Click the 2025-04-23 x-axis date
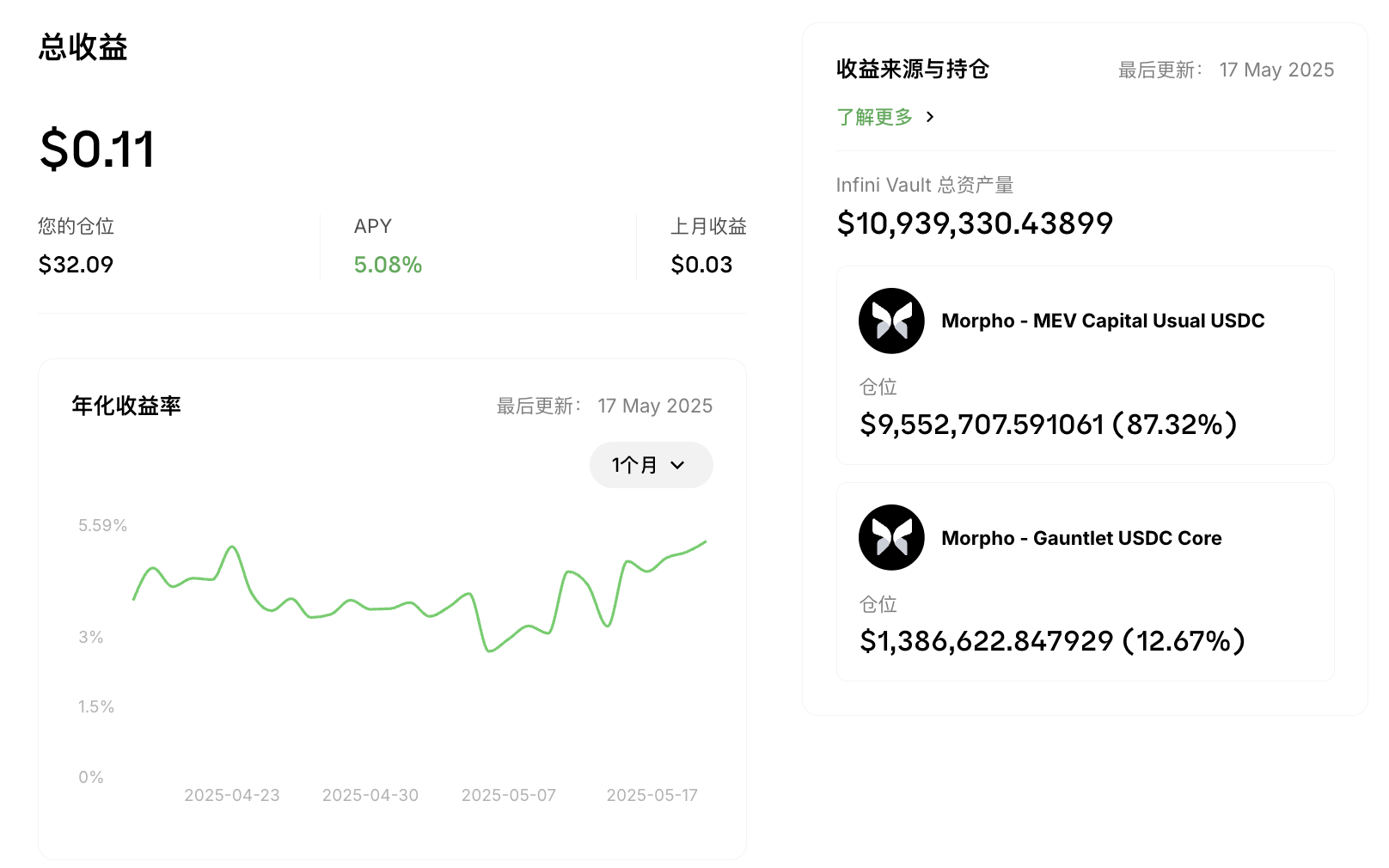This screenshot has width=1389, height=868. pyautogui.click(x=232, y=795)
